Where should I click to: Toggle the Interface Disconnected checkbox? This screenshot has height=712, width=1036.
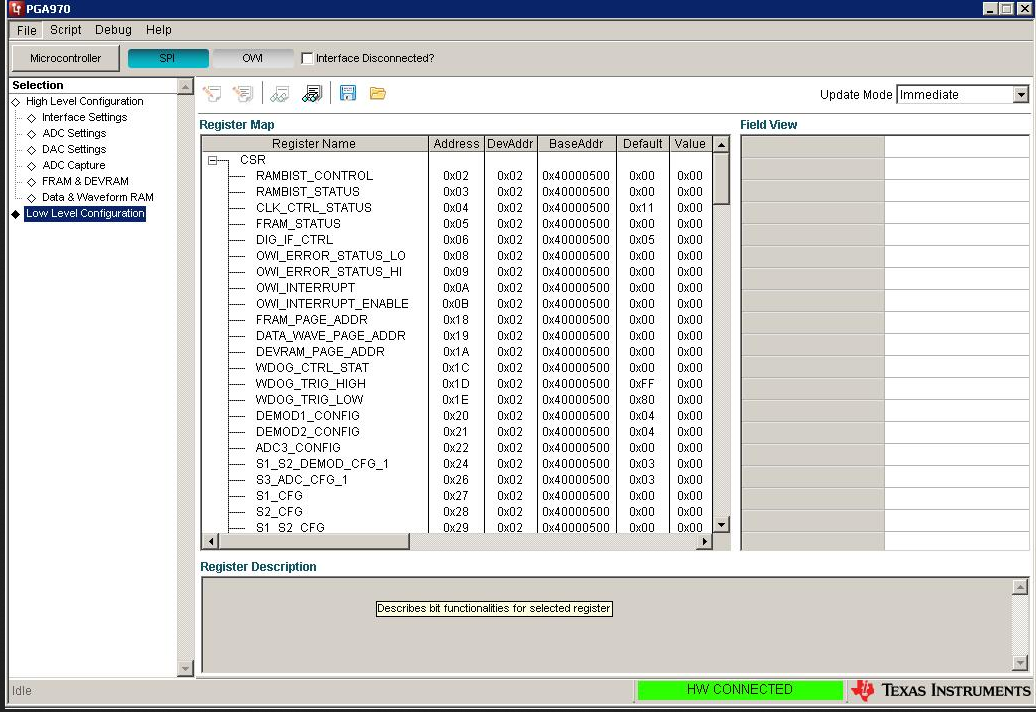click(x=307, y=58)
